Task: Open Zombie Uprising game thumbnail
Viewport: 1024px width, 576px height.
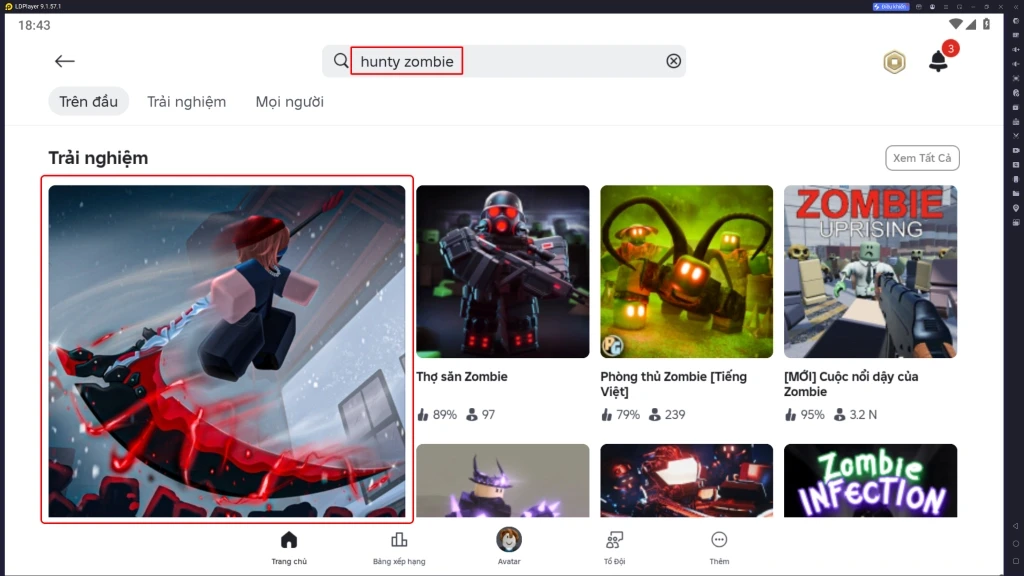Action: click(870, 271)
